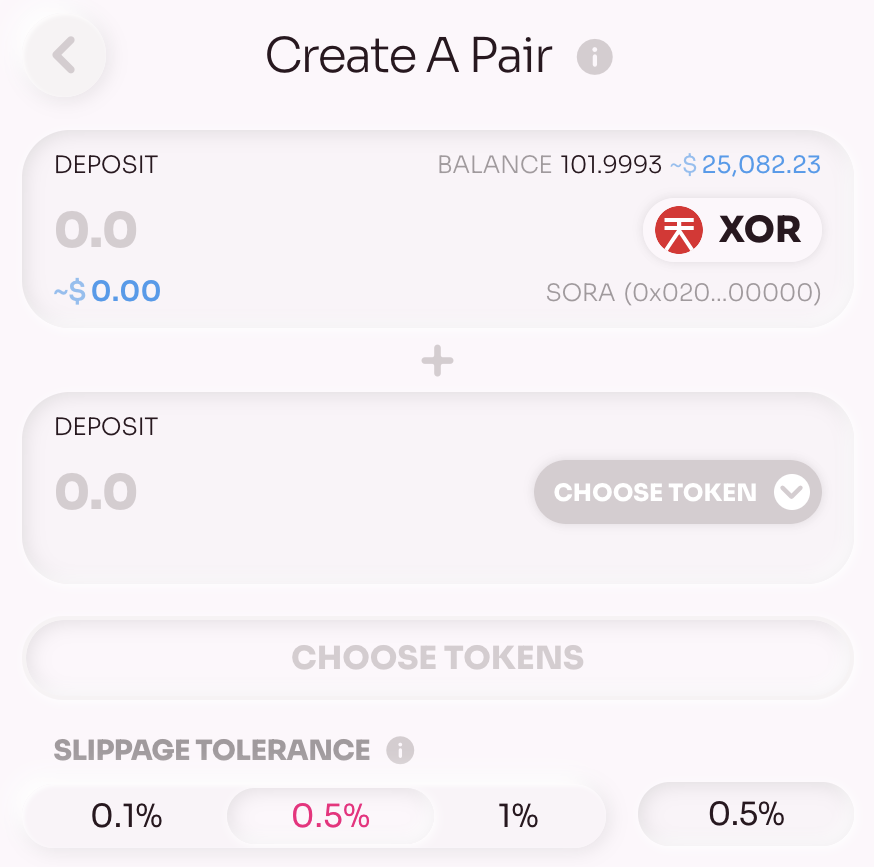Select the pink 0.5% slippage option
Screen dimensions: 874x867
tap(331, 816)
